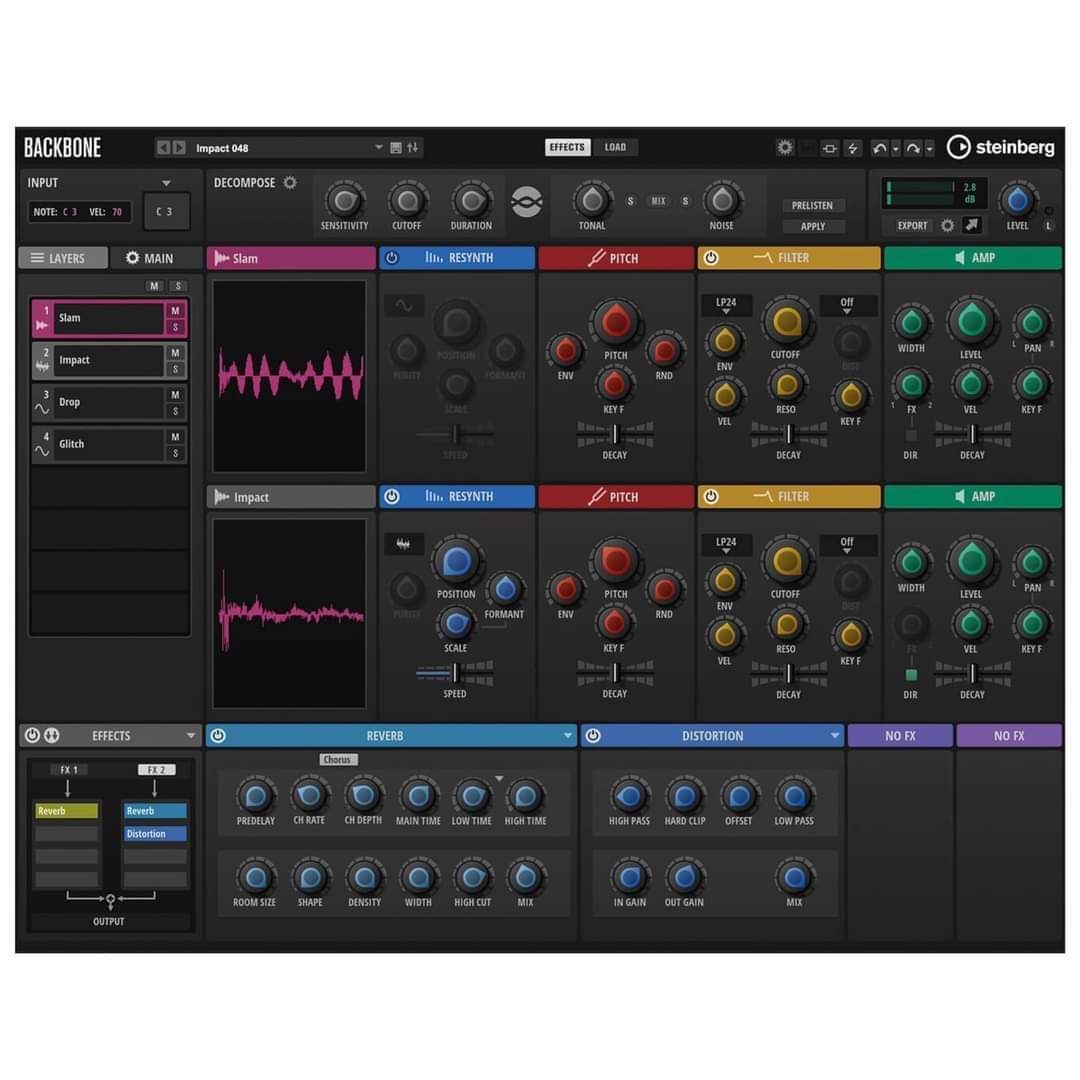Click the Chorus button in Reverb
This screenshot has width=1080, height=1080.
tap(338, 759)
